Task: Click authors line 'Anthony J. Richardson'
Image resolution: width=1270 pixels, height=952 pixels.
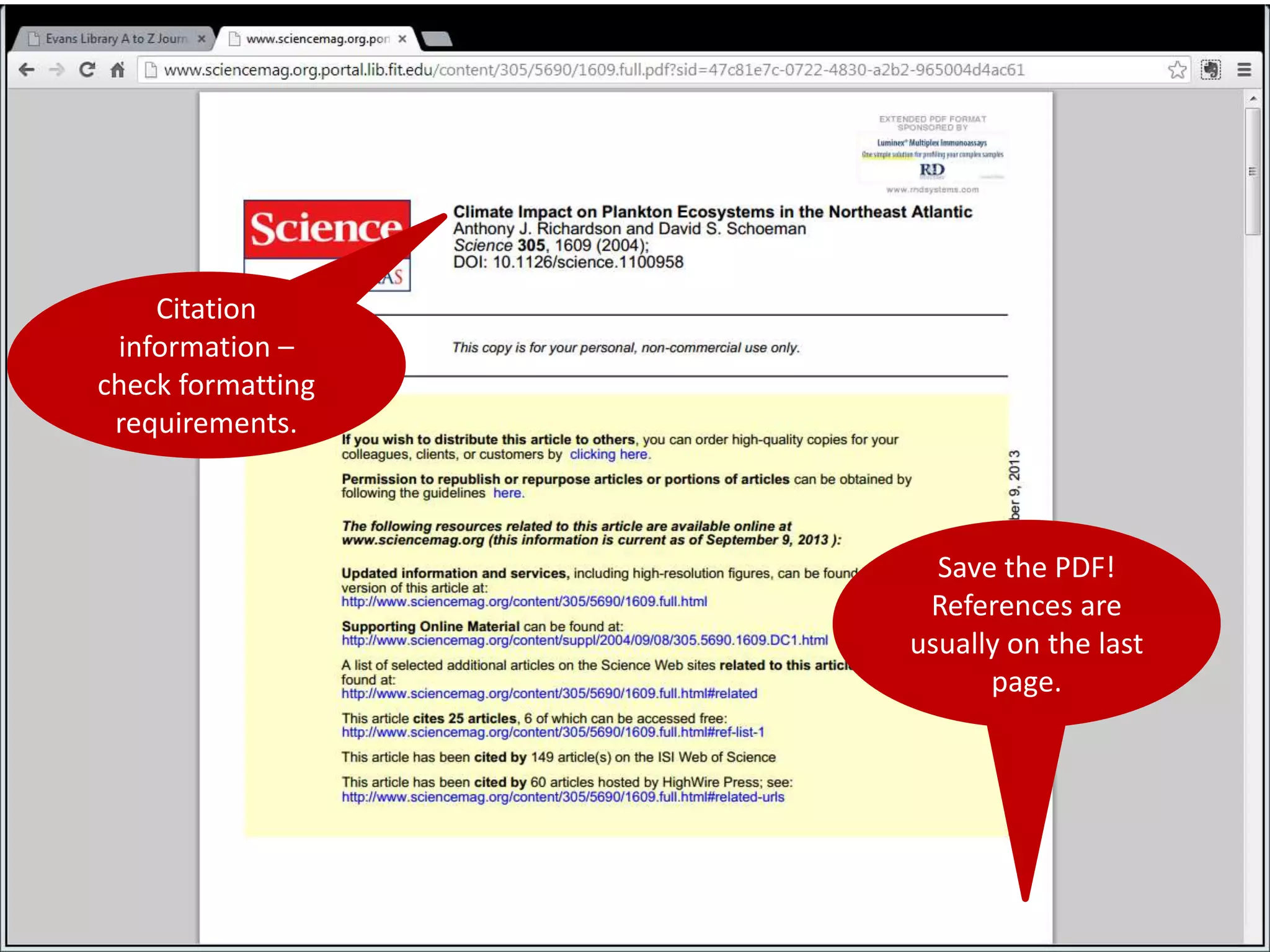Action: pyautogui.click(x=629, y=229)
